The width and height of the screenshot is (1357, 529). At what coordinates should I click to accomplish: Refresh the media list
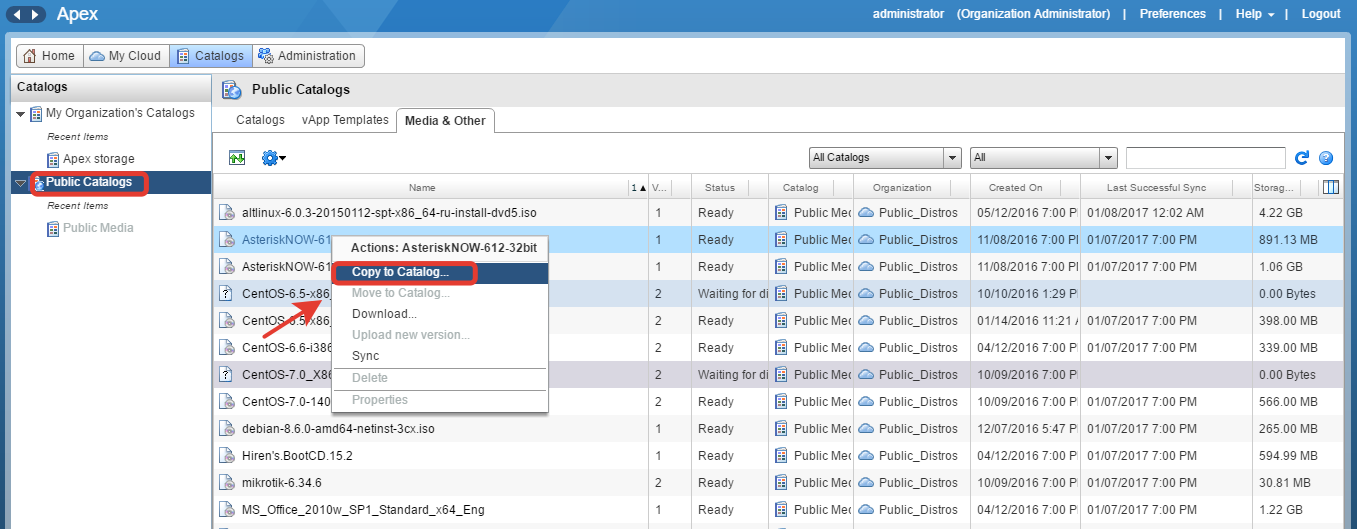[1302, 158]
